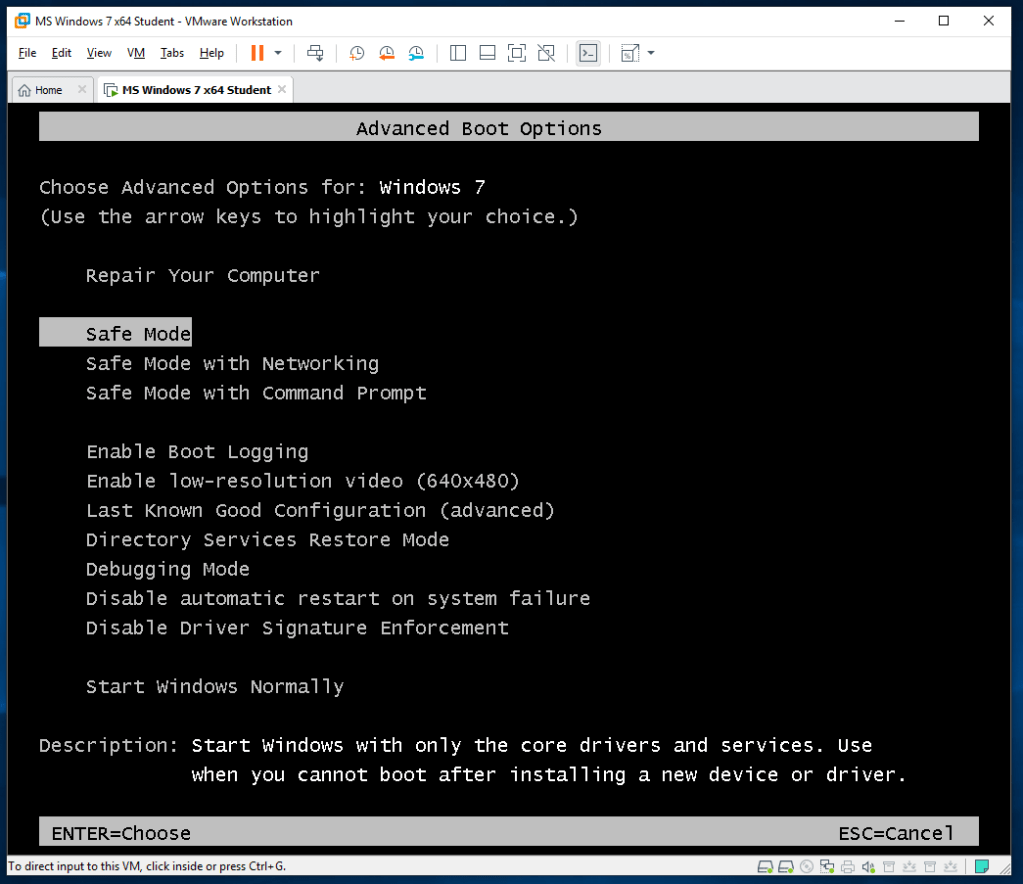Click Start Windows Normally

click(215, 686)
